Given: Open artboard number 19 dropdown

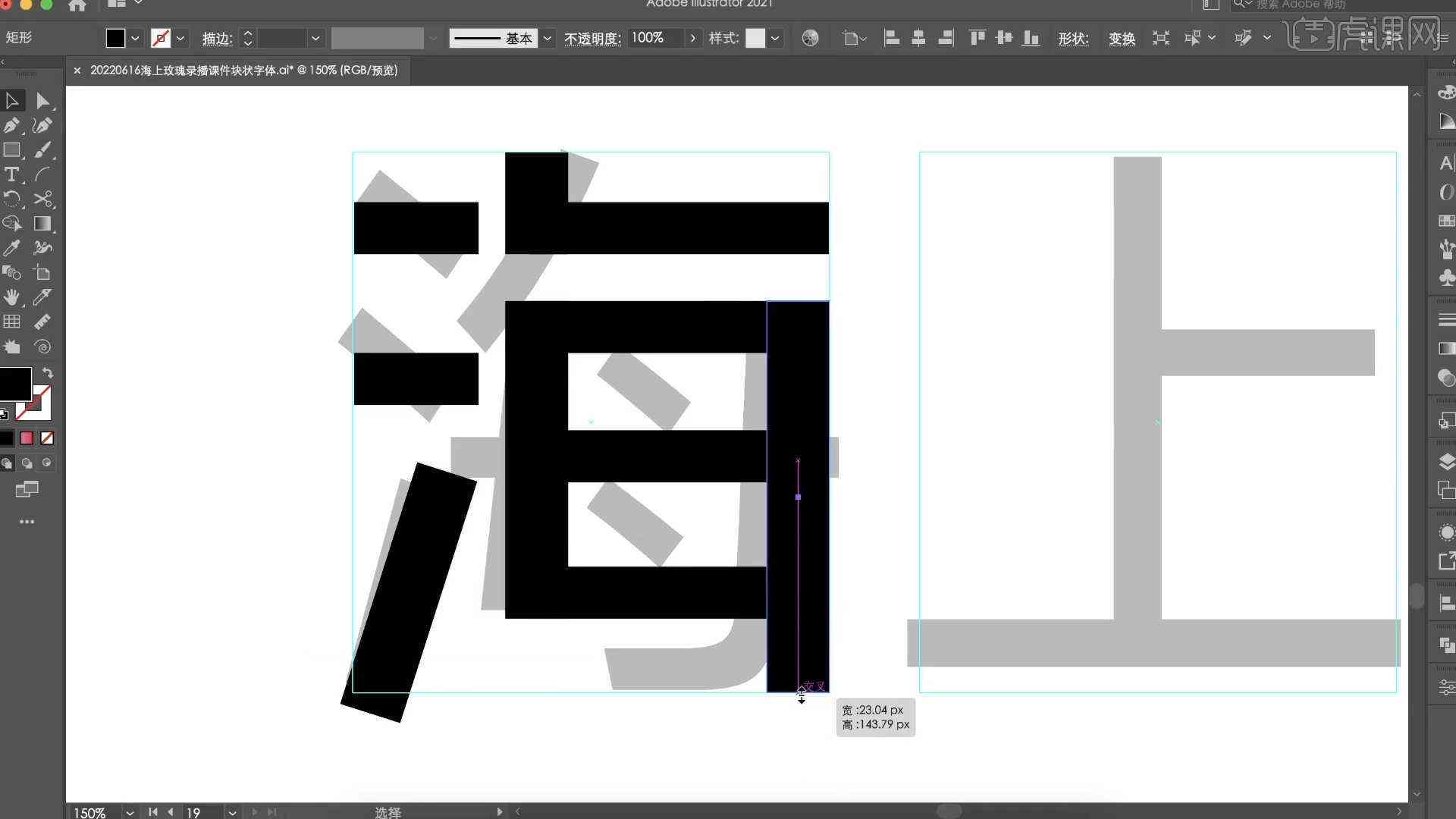Looking at the screenshot, I should click(x=232, y=812).
